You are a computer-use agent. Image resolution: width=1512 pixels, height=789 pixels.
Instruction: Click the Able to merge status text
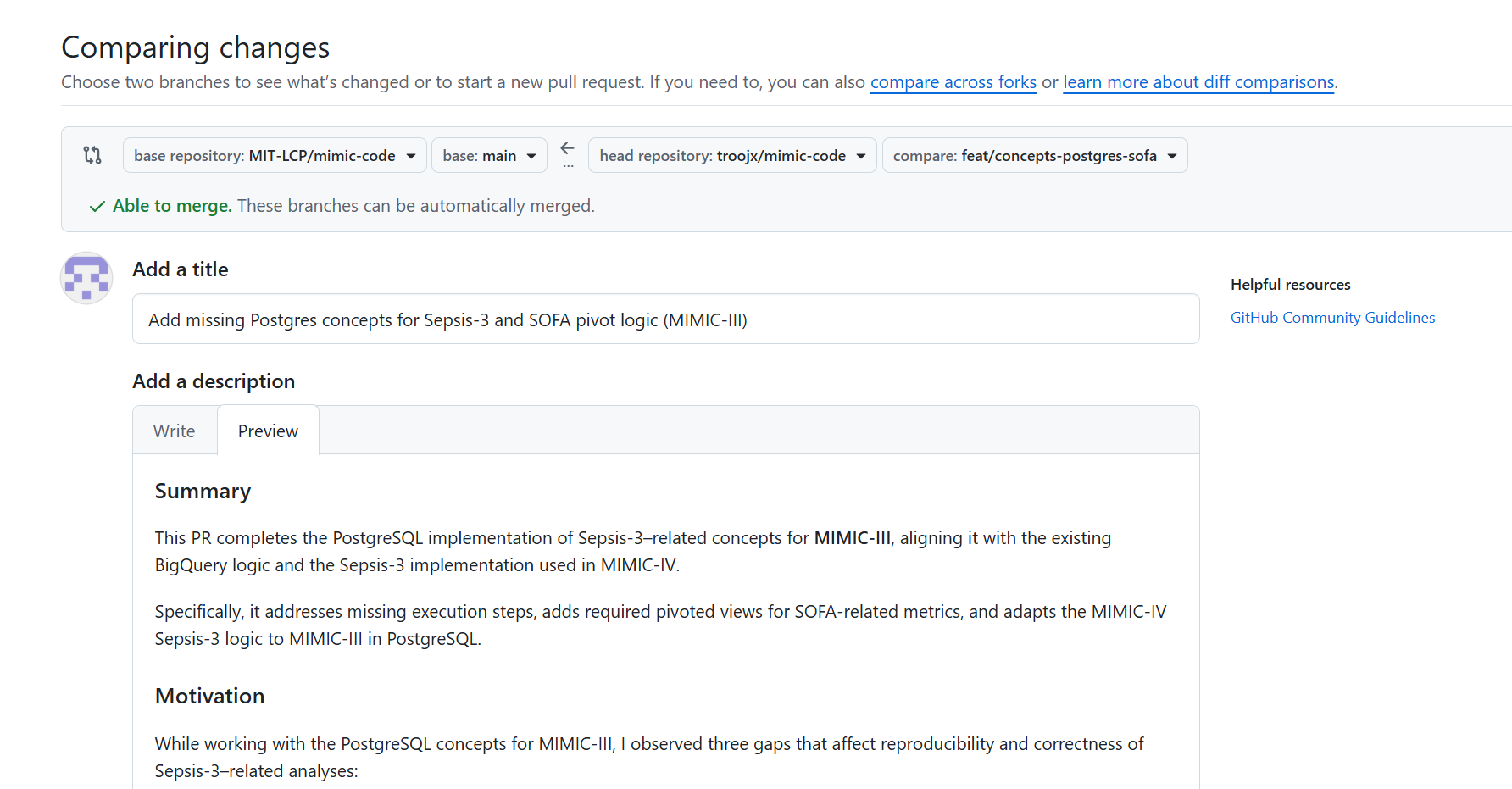click(x=172, y=206)
